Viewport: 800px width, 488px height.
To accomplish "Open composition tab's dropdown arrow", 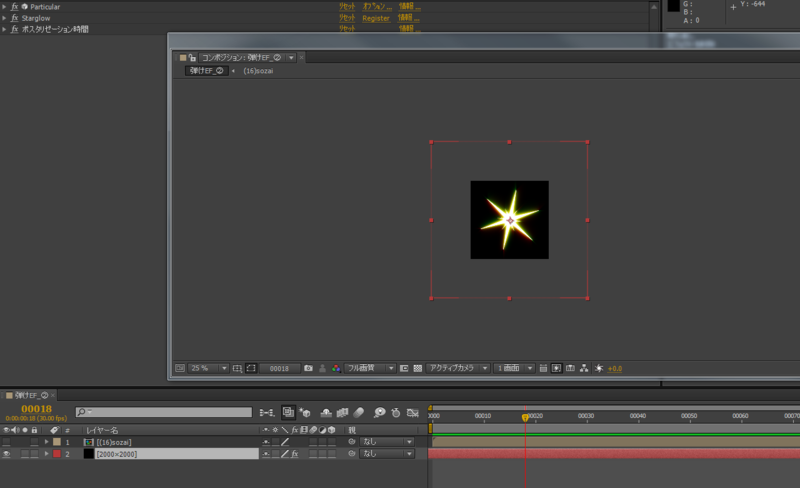I will [291, 58].
